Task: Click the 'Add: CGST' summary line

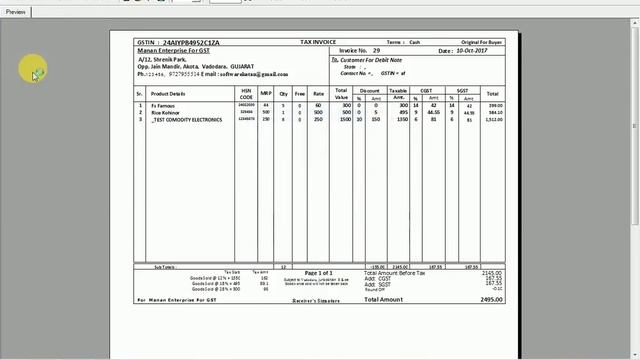Action: point(377,279)
